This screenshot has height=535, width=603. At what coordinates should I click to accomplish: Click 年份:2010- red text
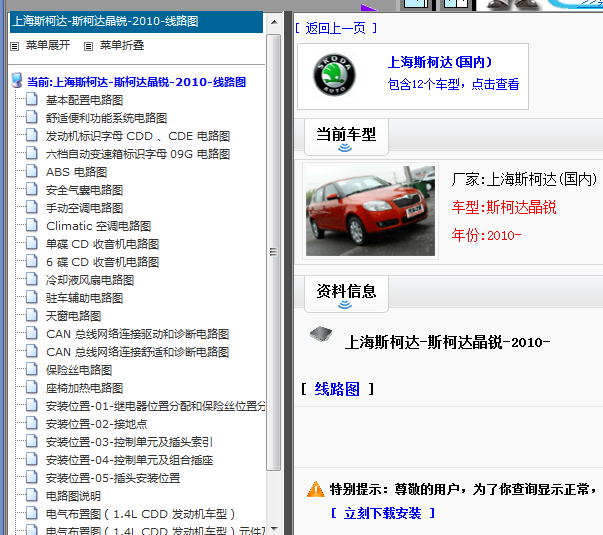[x=486, y=235]
